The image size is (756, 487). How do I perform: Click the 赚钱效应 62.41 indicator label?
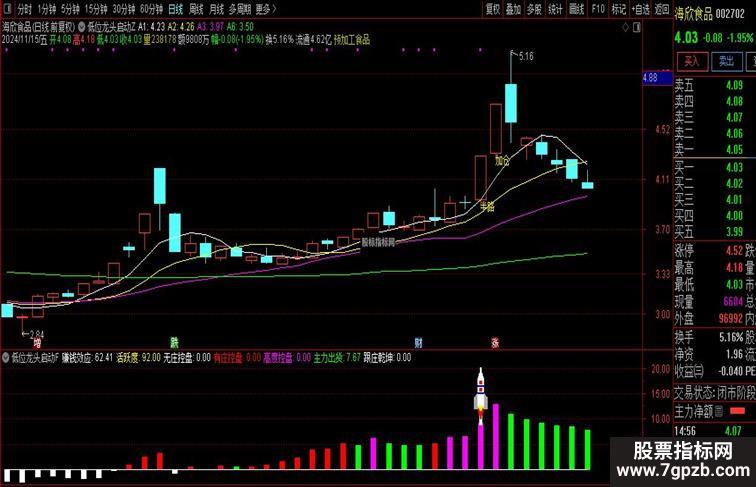pos(87,358)
